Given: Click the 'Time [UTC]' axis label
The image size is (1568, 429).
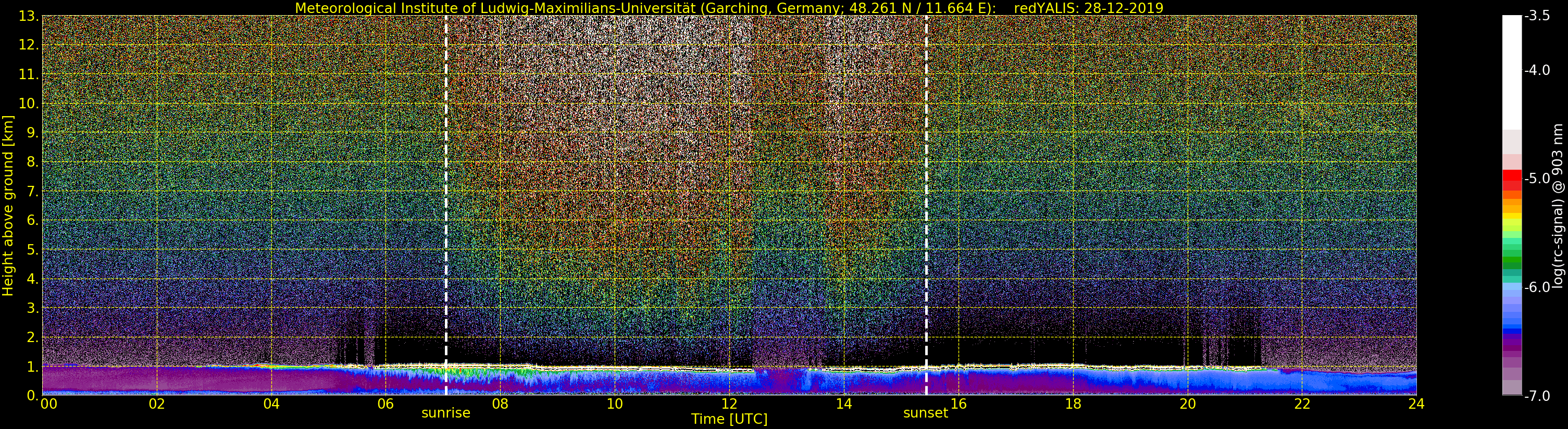Looking at the screenshot, I should click(729, 419).
